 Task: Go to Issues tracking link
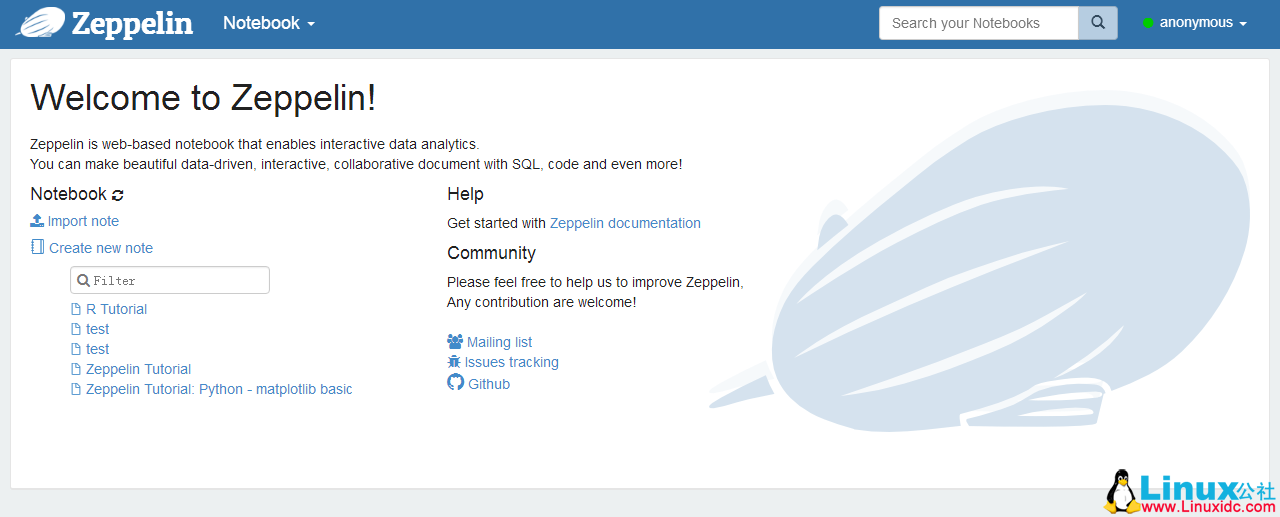coord(511,362)
